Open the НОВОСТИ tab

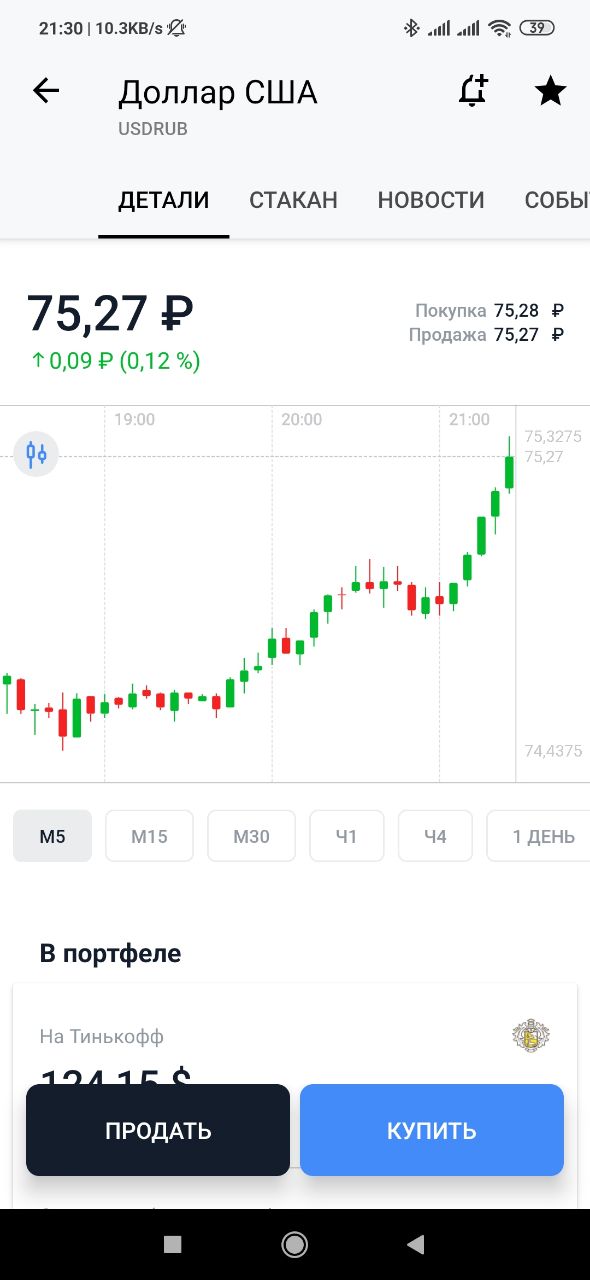coord(431,200)
